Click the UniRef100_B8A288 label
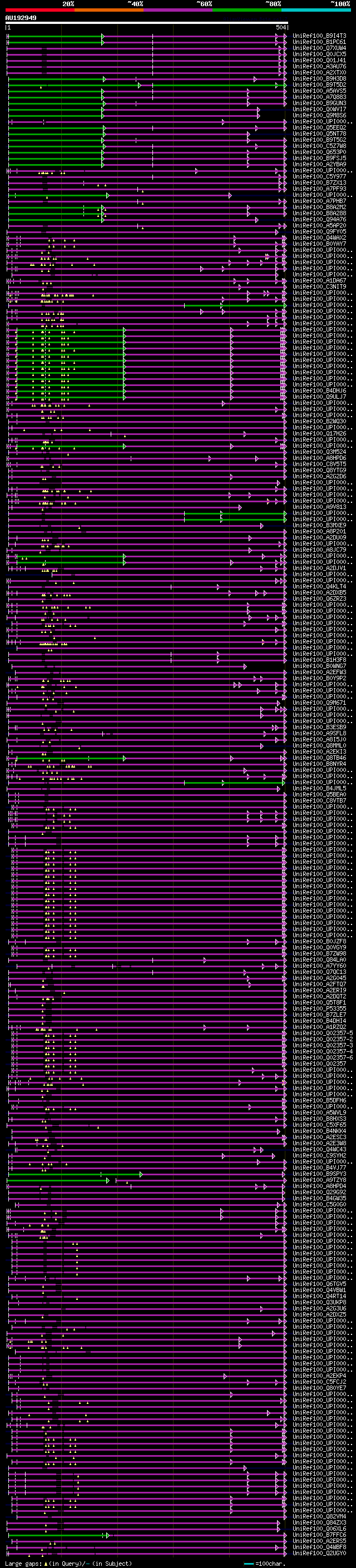The image size is (356, 1568). (x=319, y=213)
